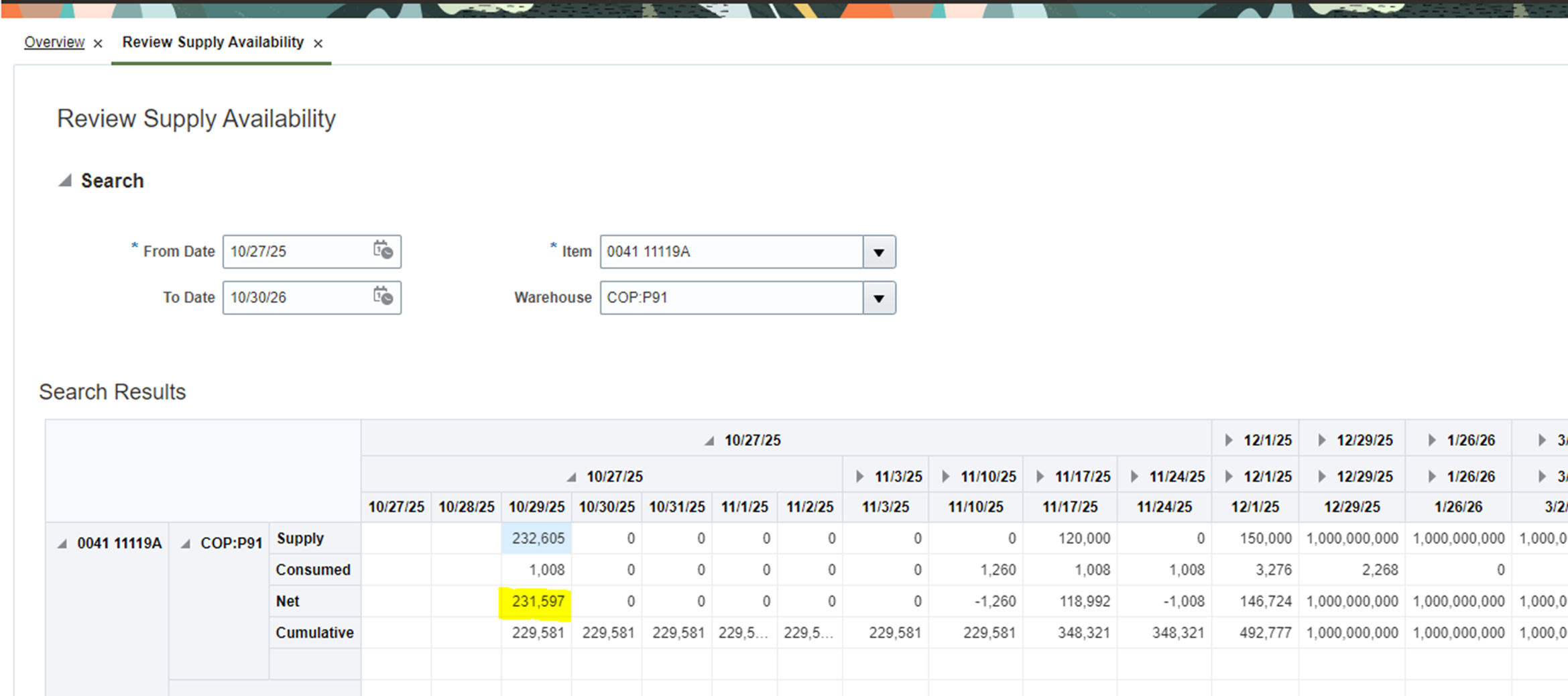Close the Review Supply Availability tab

tap(318, 44)
